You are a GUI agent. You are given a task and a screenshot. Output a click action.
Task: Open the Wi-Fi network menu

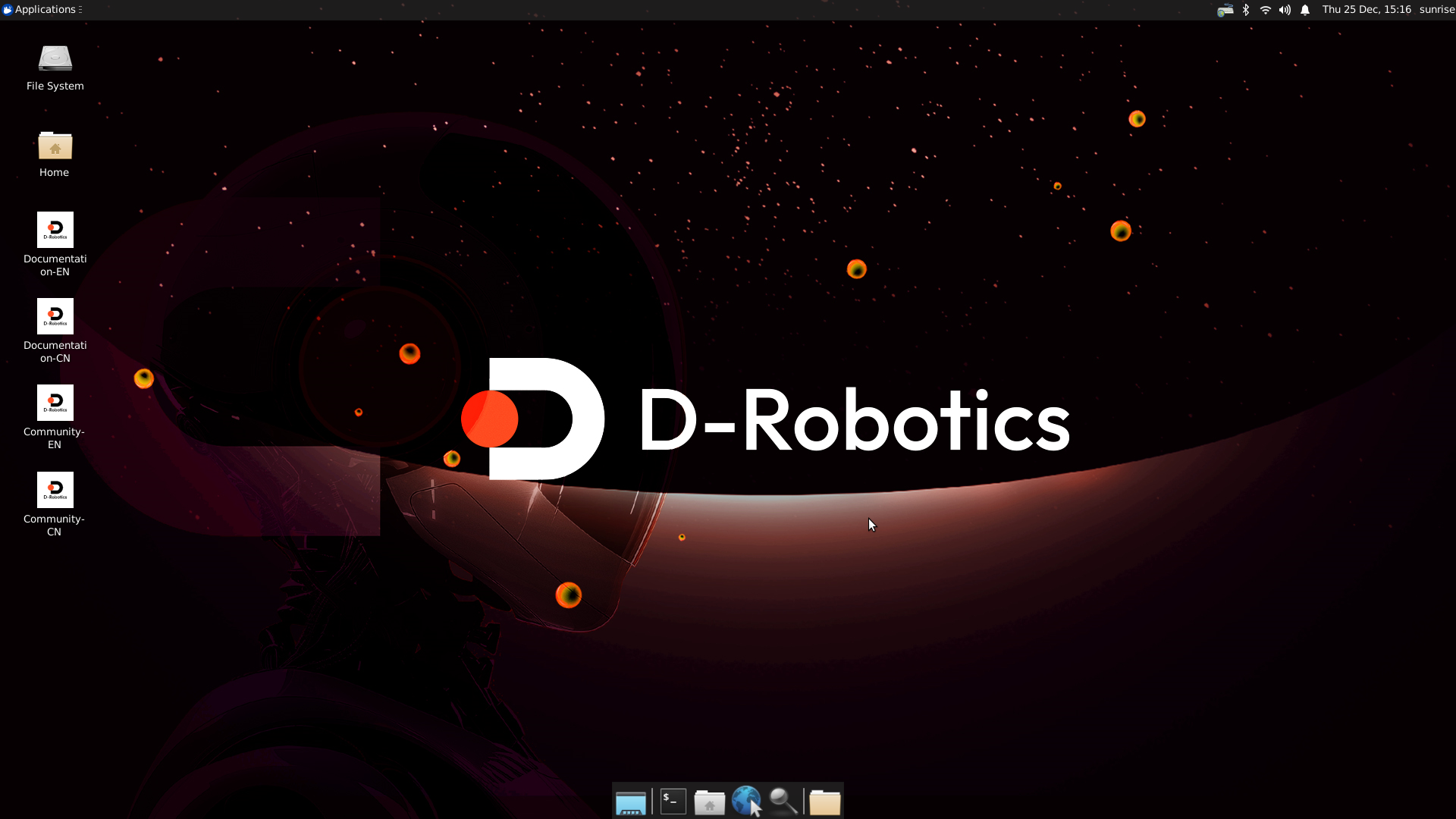(1265, 10)
